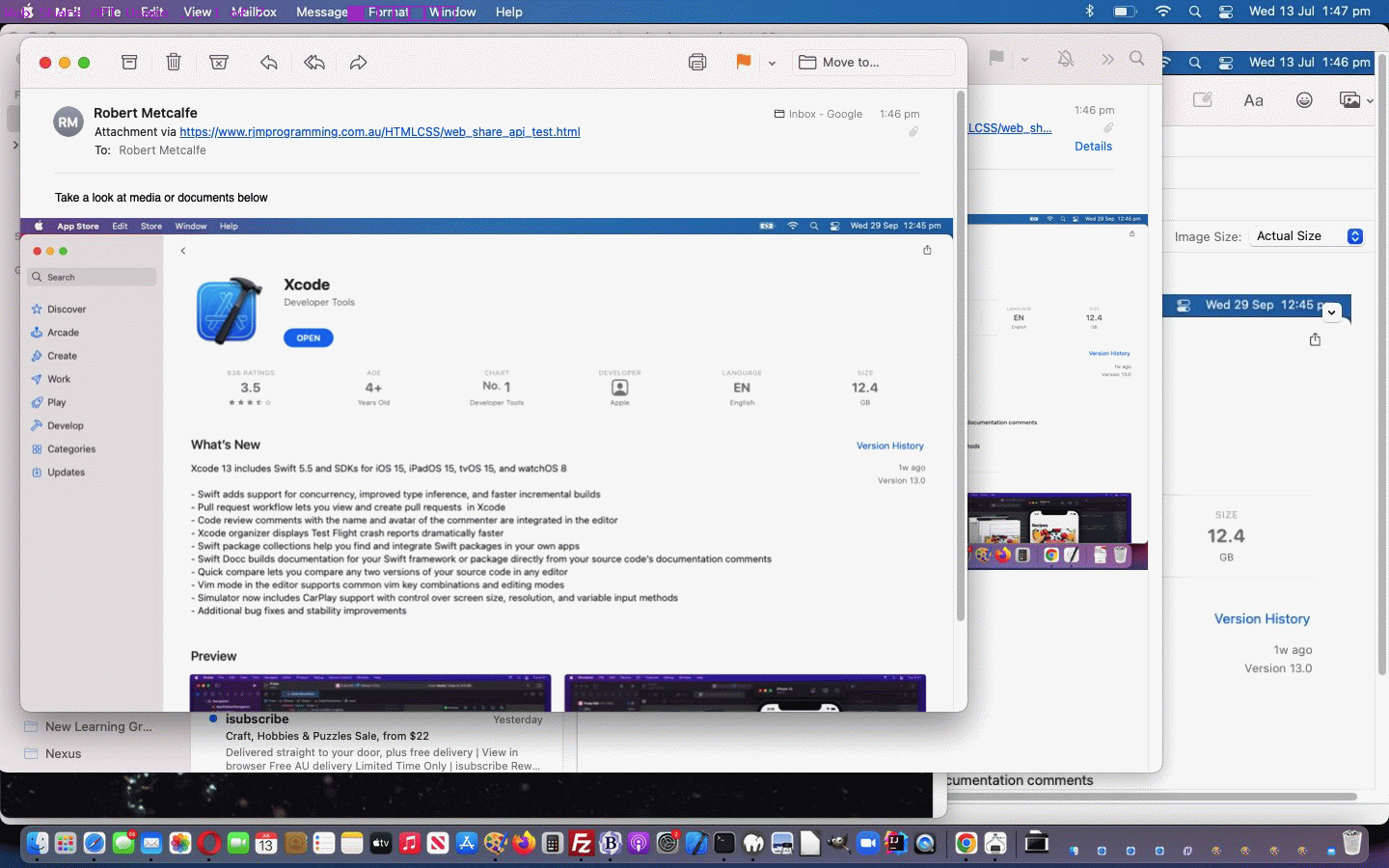Launch Google Chrome from the Dock
The width and height of the screenshot is (1389, 868).
[x=966, y=843]
